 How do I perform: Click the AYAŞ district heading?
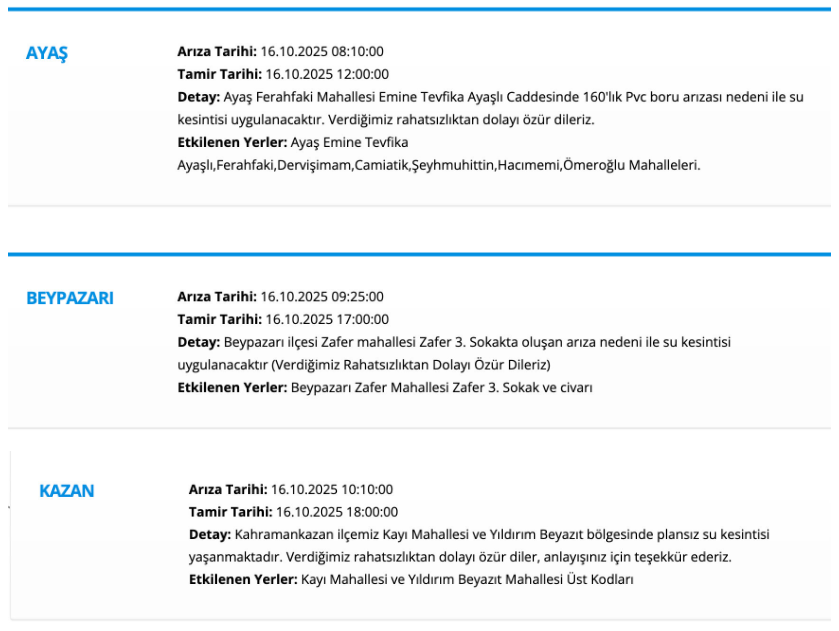point(46,53)
